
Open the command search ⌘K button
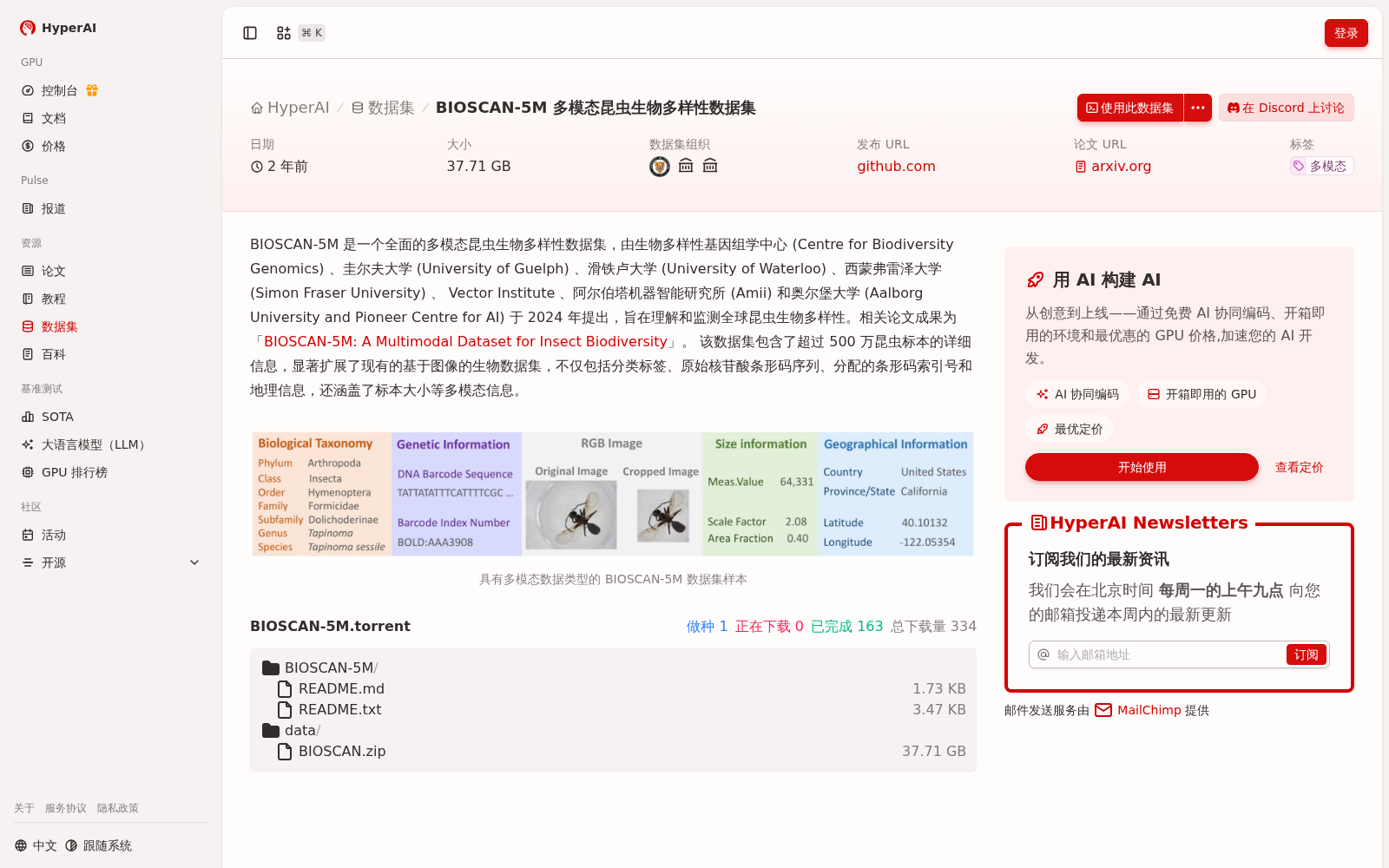(x=300, y=33)
